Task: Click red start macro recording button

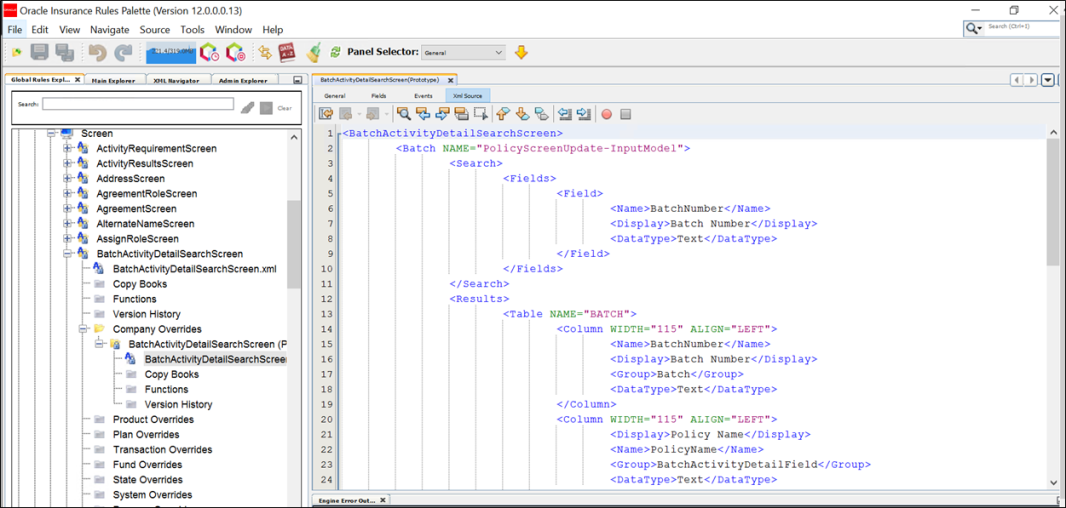Action: (x=606, y=114)
